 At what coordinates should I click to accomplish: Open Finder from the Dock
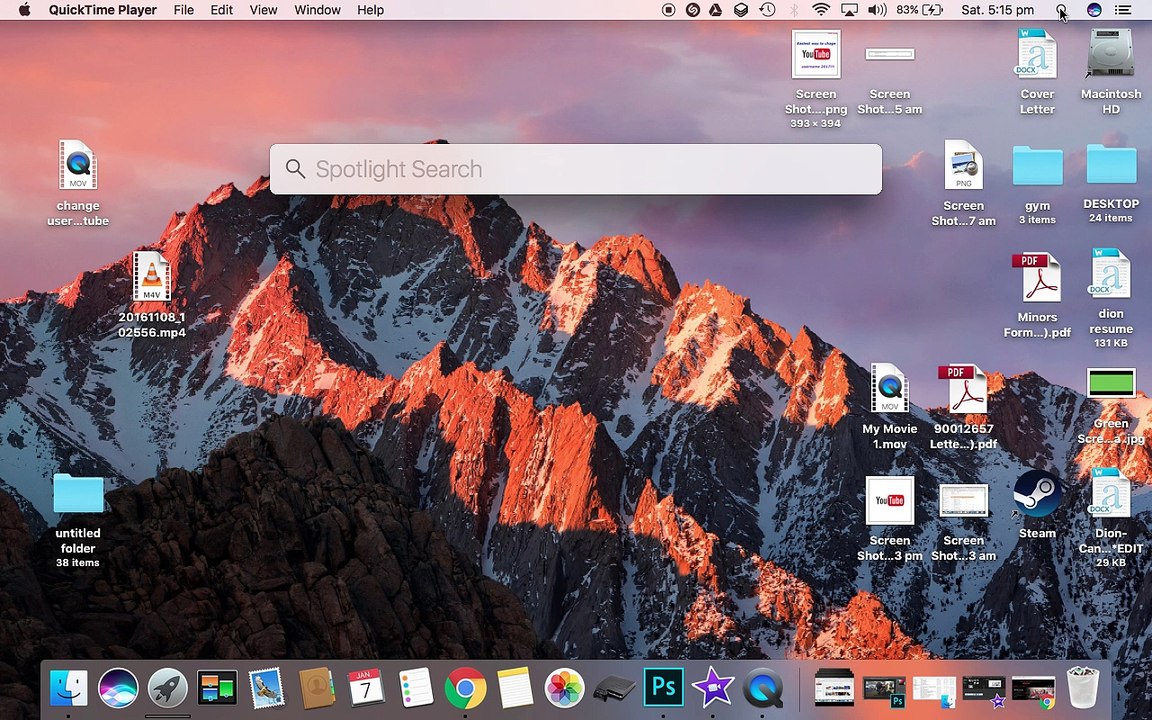(x=68, y=688)
